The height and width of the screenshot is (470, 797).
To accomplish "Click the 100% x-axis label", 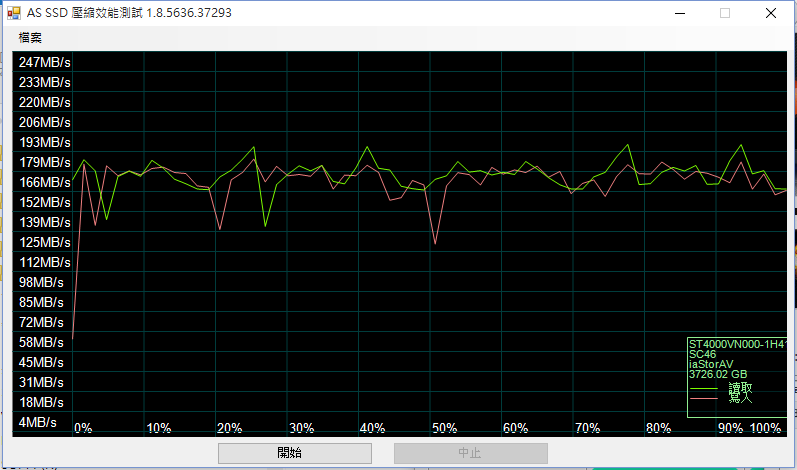I will click(x=765, y=428).
